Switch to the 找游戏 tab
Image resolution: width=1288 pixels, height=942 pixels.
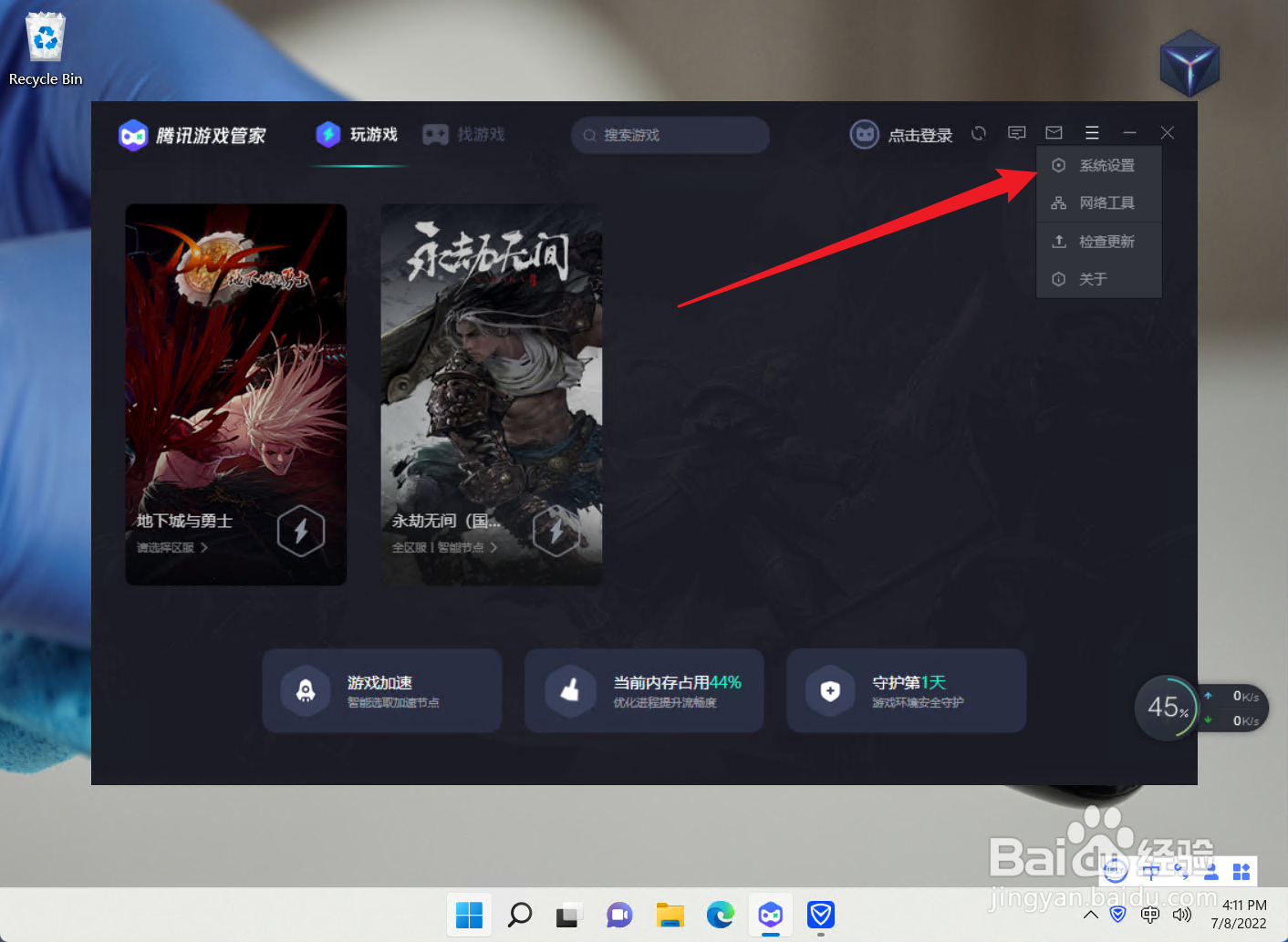pos(464,135)
